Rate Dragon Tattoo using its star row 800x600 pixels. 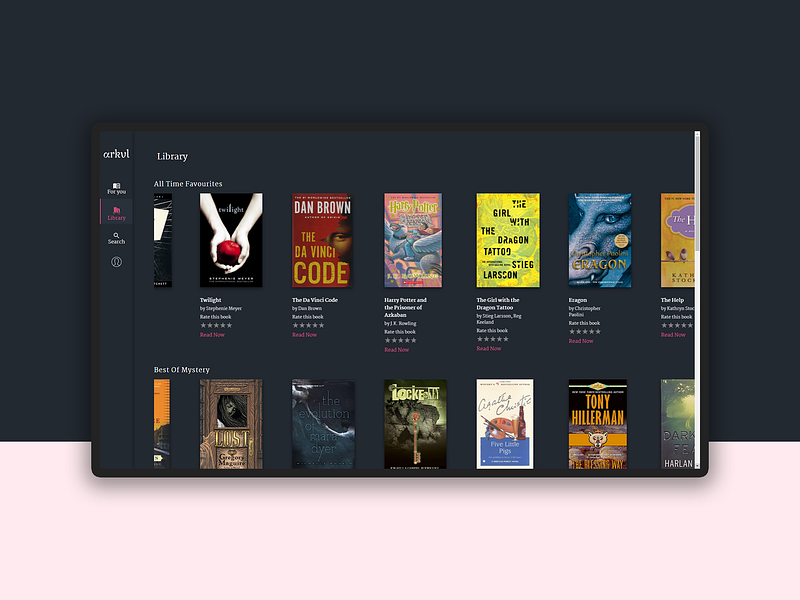[x=493, y=339]
